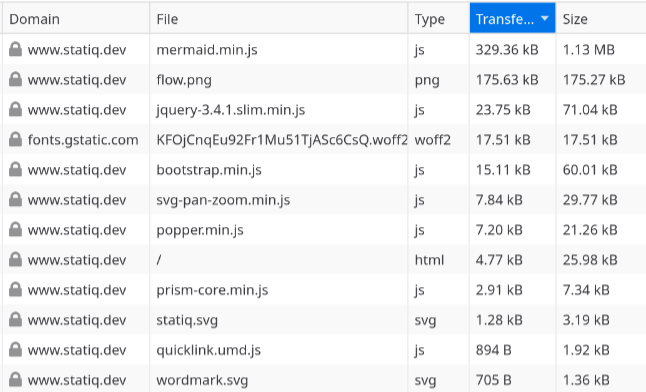Click the lock icon beside fonts.gstatic.com
The width and height of the screenshot is (646, 392).
point(16,140)
